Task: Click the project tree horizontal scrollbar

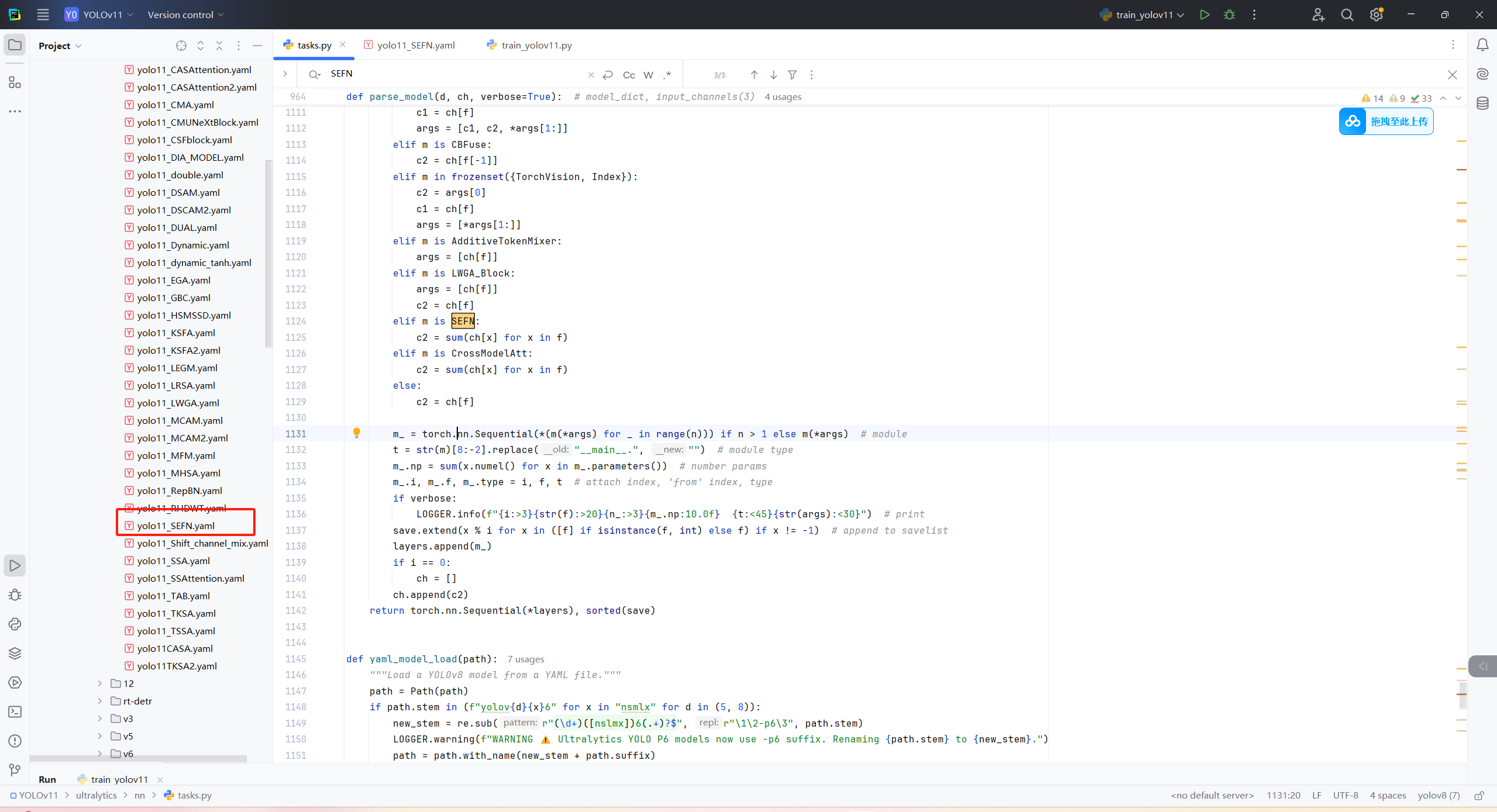Action: tap(138, 758)
